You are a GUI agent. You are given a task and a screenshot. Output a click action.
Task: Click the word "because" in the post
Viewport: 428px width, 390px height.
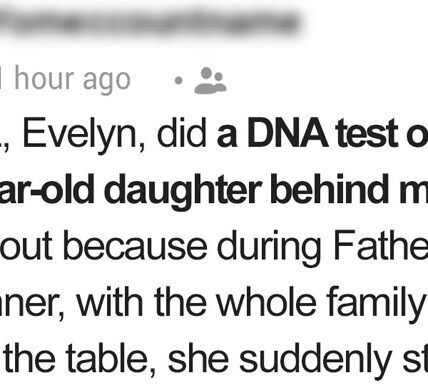pyautogui.click(x=135, y=247)
